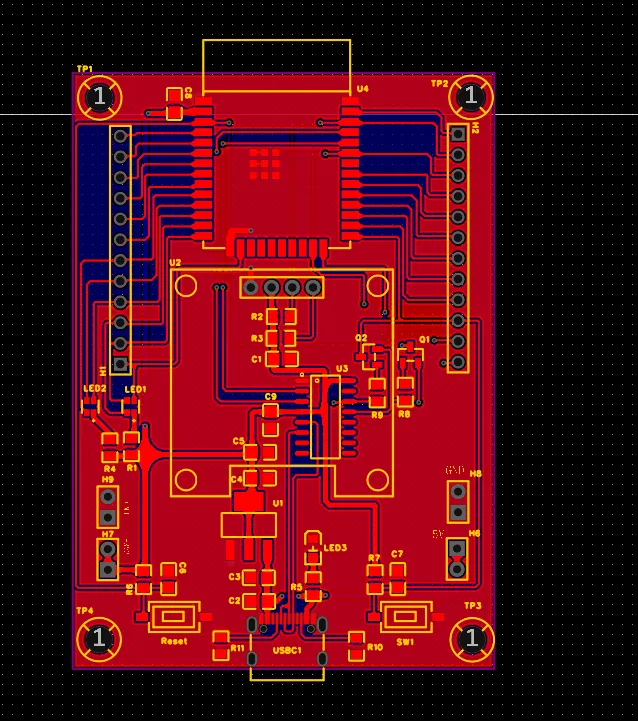Select the Reset push button footprint
Screen dimensions: 638x721
(x=174, y=617)
